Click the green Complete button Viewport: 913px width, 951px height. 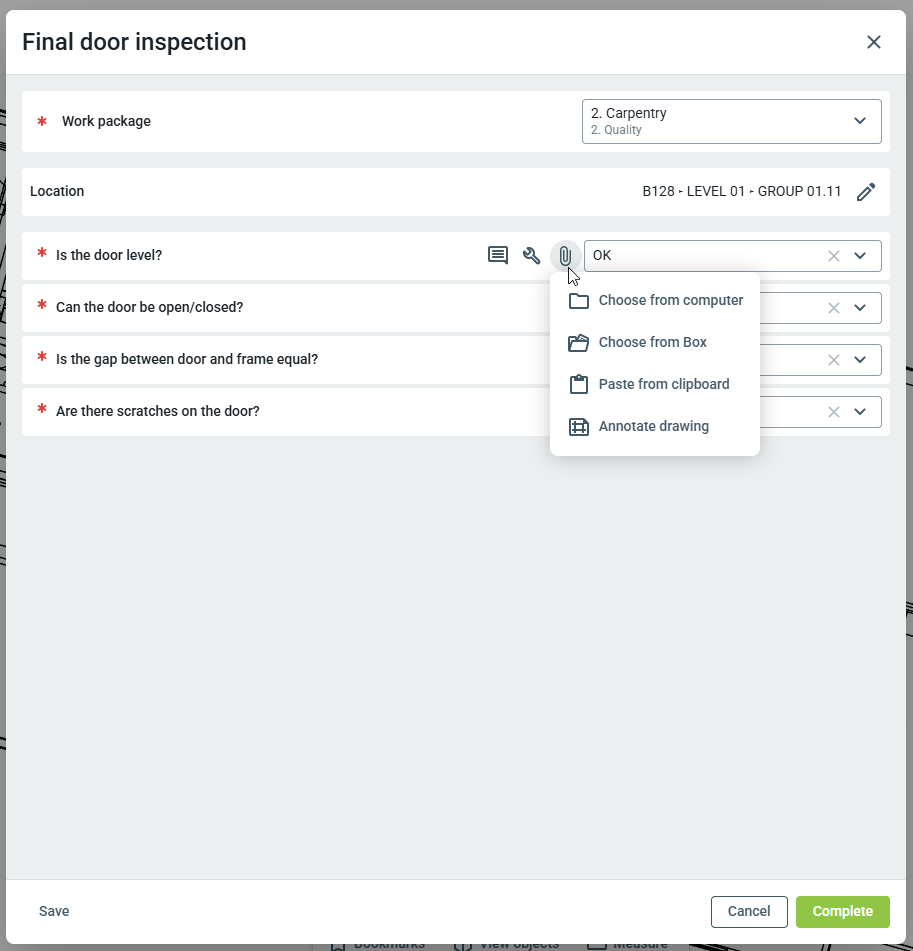[842, 911]
